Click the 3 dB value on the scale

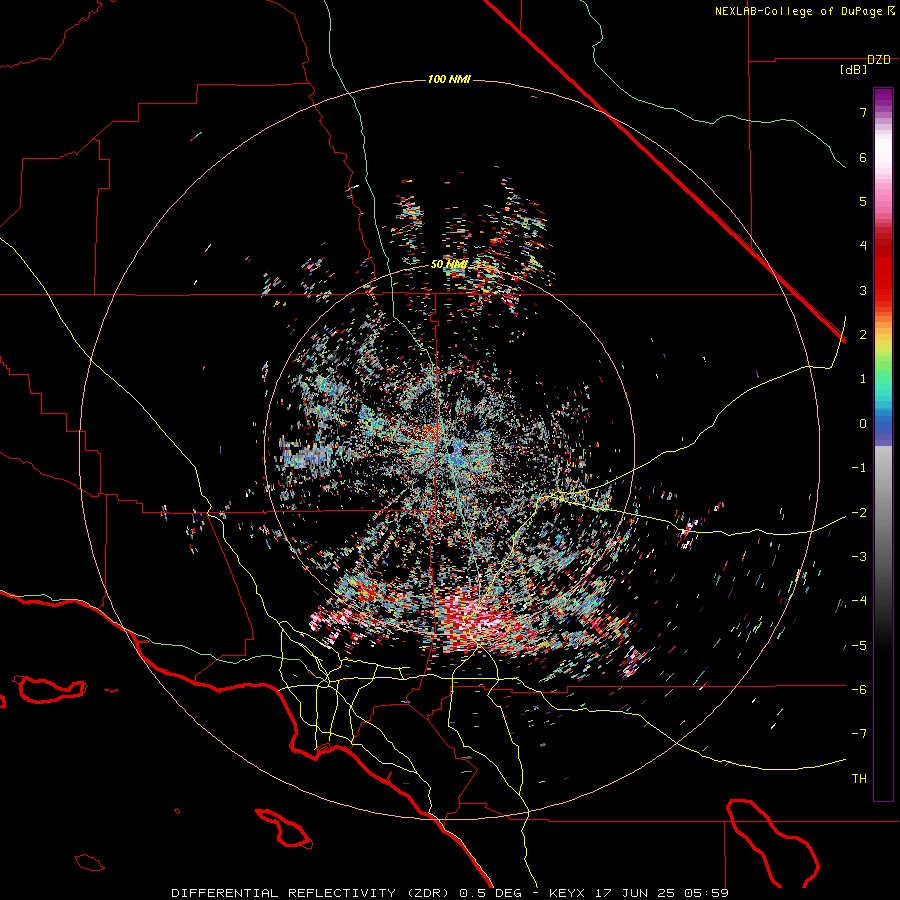pos(863,290)
